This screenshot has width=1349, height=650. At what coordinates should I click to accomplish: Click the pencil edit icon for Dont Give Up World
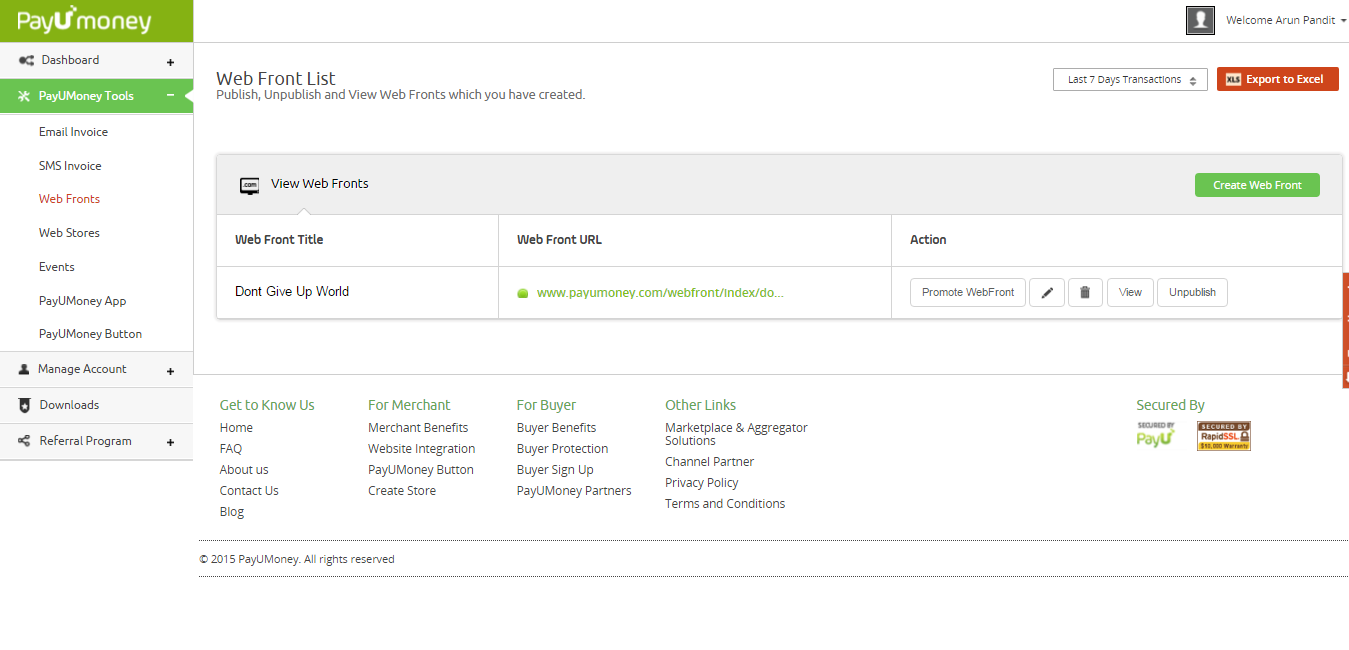1047,293
